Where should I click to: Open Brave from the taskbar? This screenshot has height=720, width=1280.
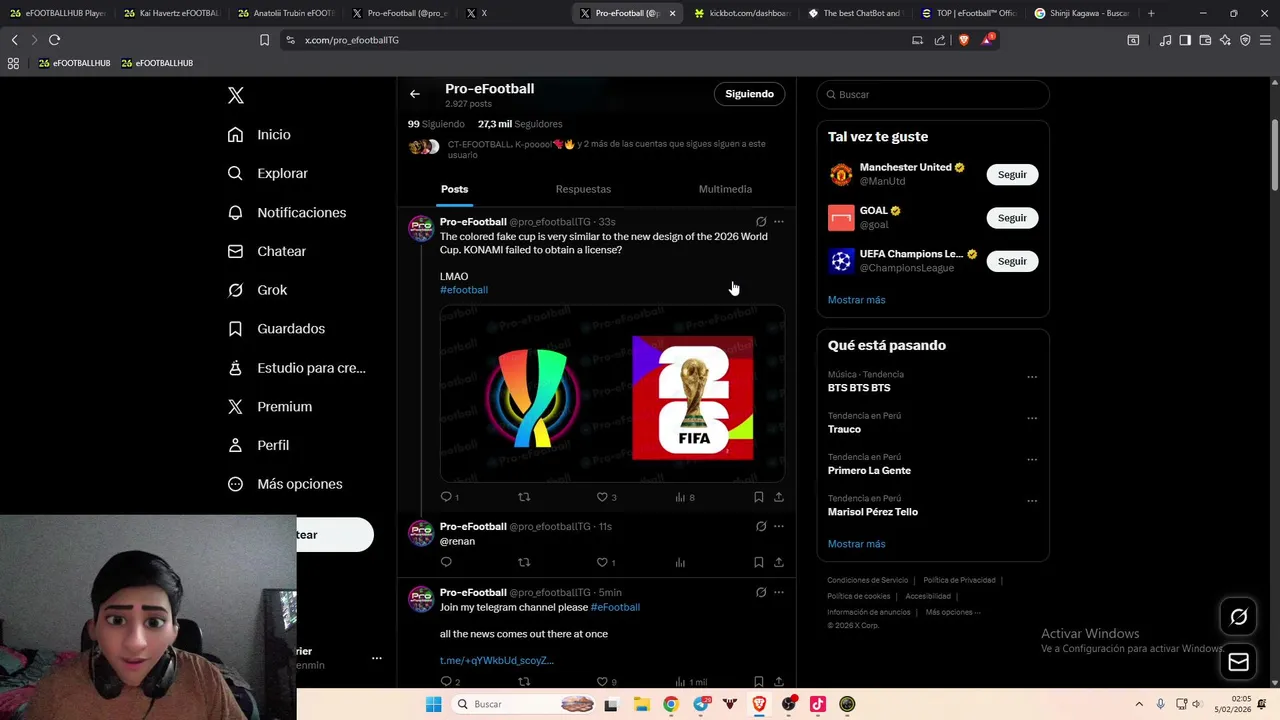pyautogui.click(x=759, y=704)
